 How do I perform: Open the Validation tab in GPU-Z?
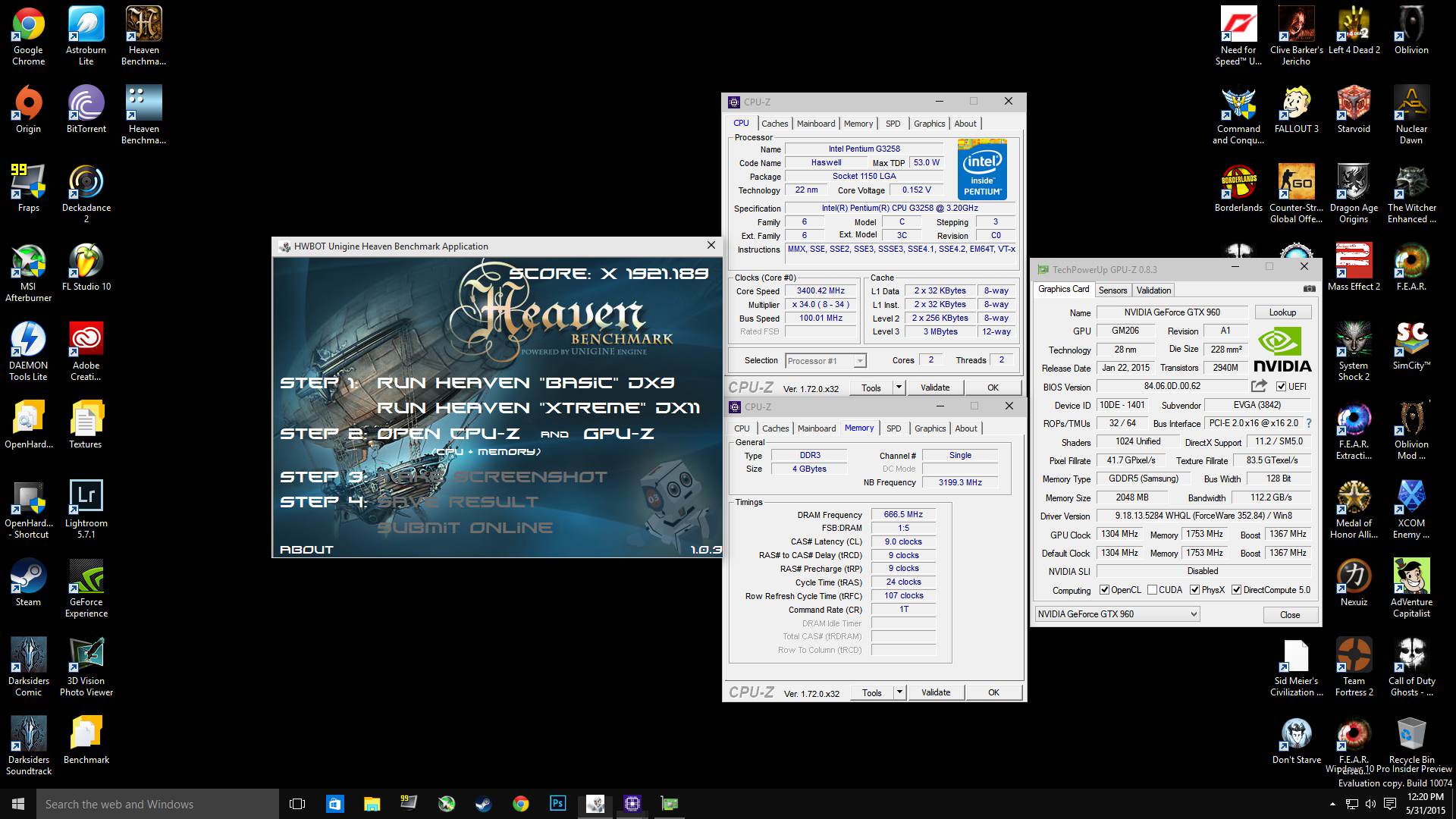coord(1153,290)
